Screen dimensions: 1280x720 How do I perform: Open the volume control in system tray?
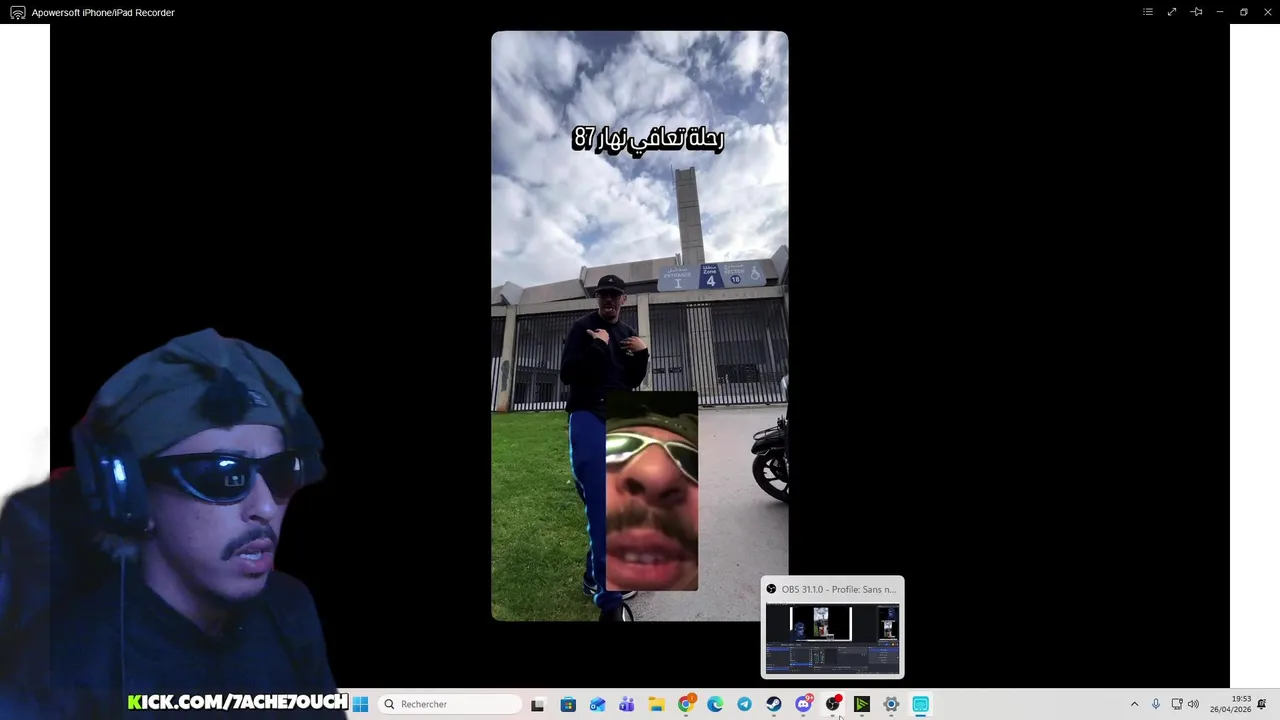pos(1193,704)
